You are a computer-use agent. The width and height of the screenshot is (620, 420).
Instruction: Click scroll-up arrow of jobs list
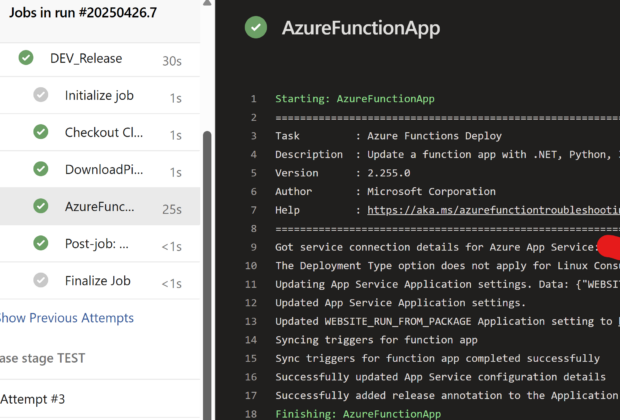(207, 3)
